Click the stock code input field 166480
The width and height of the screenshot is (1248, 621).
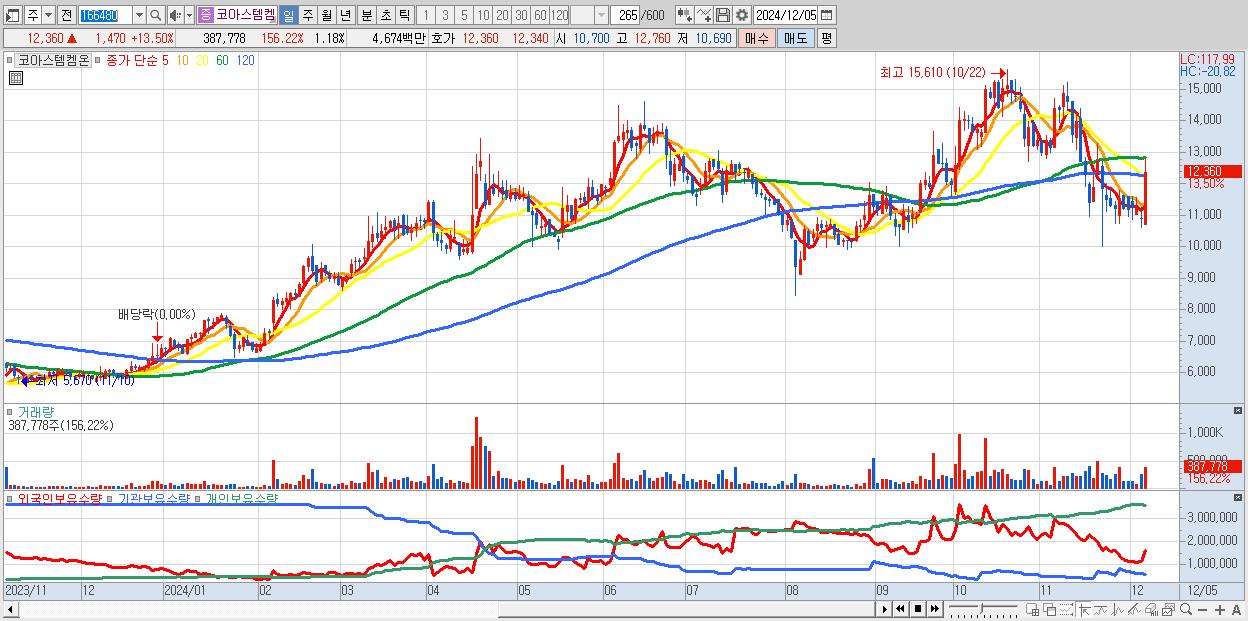105,16
